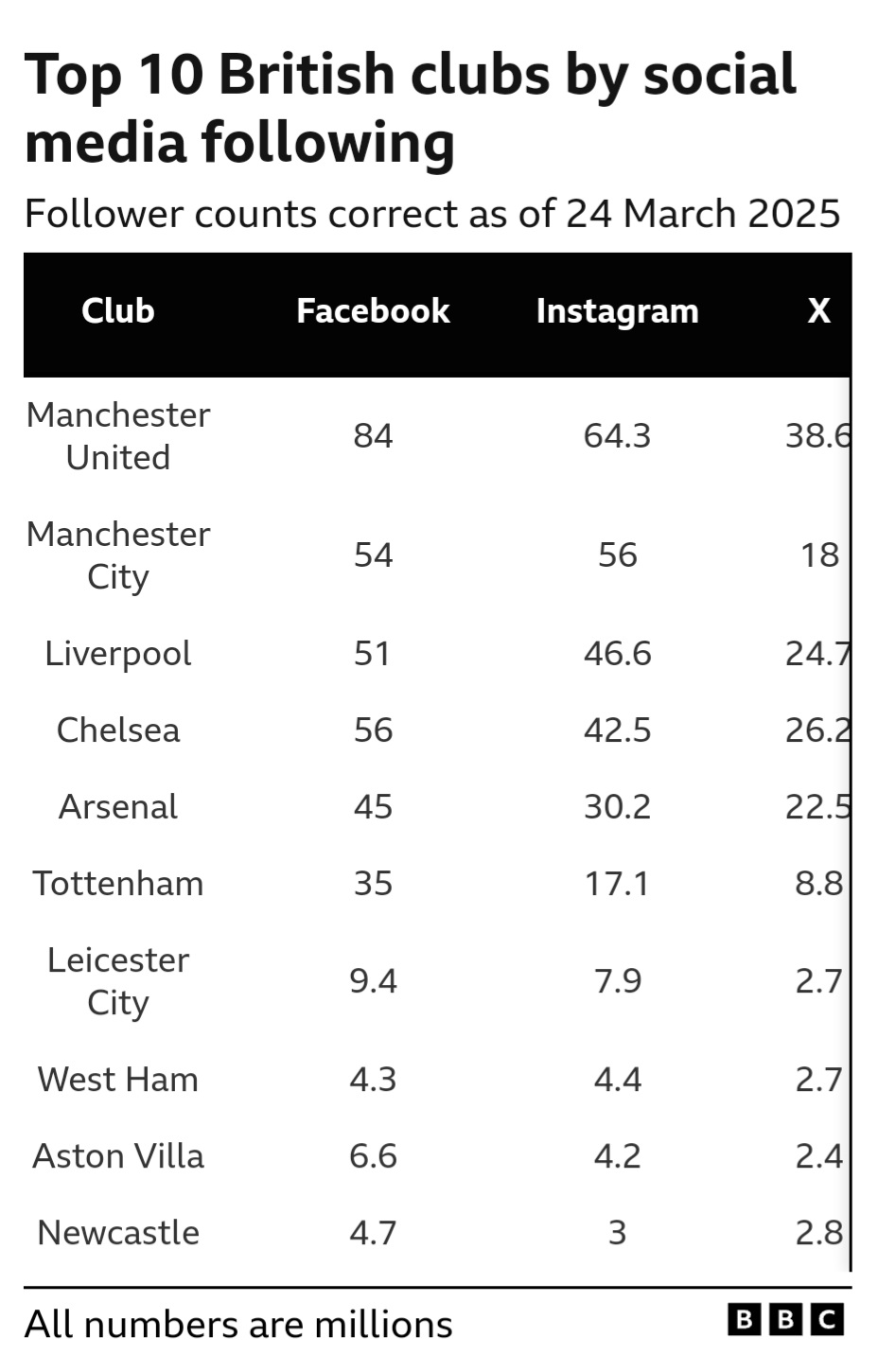Select the Newcastle club name
This screenshot has width=878, height=1372.
pos(118,1233)
